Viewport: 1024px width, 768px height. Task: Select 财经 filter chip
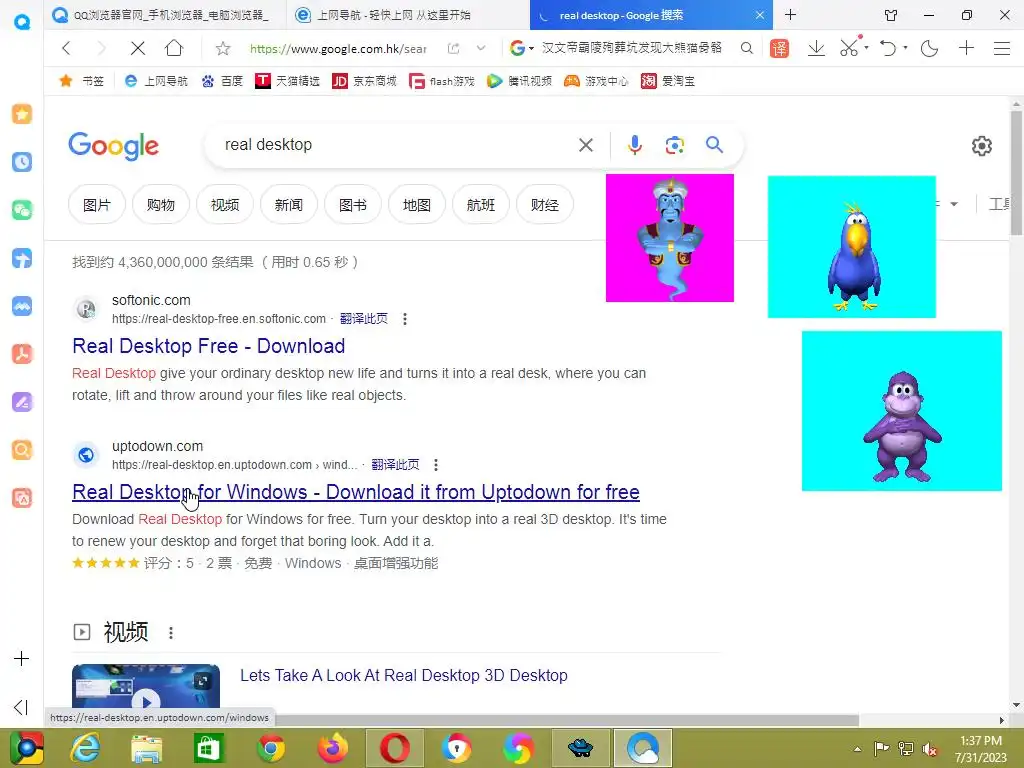[x=545, y=205]
